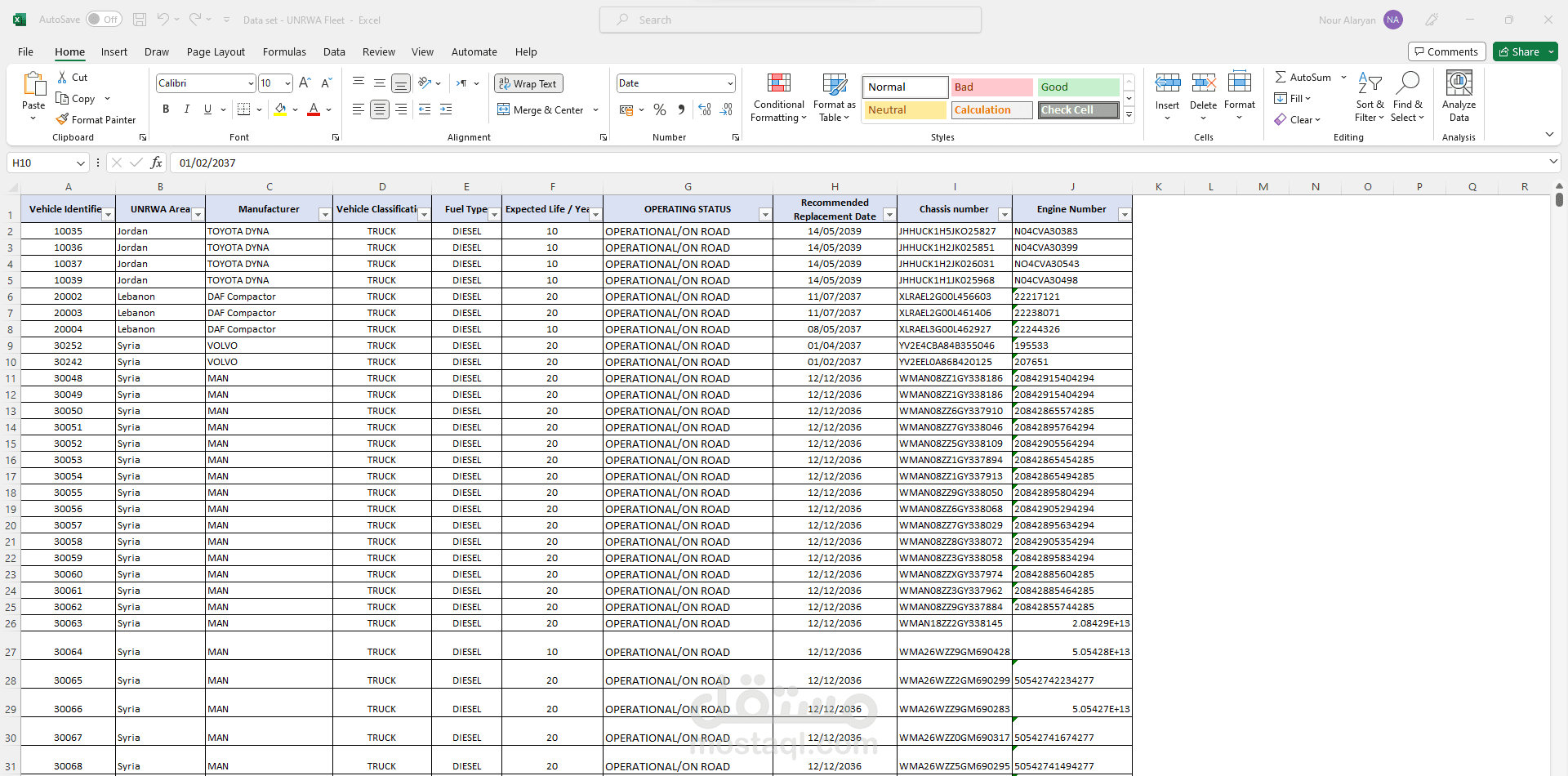This screenshot has height=776, width=1568.
Task: Click Format as Table
Action: (x=833, y=96)
